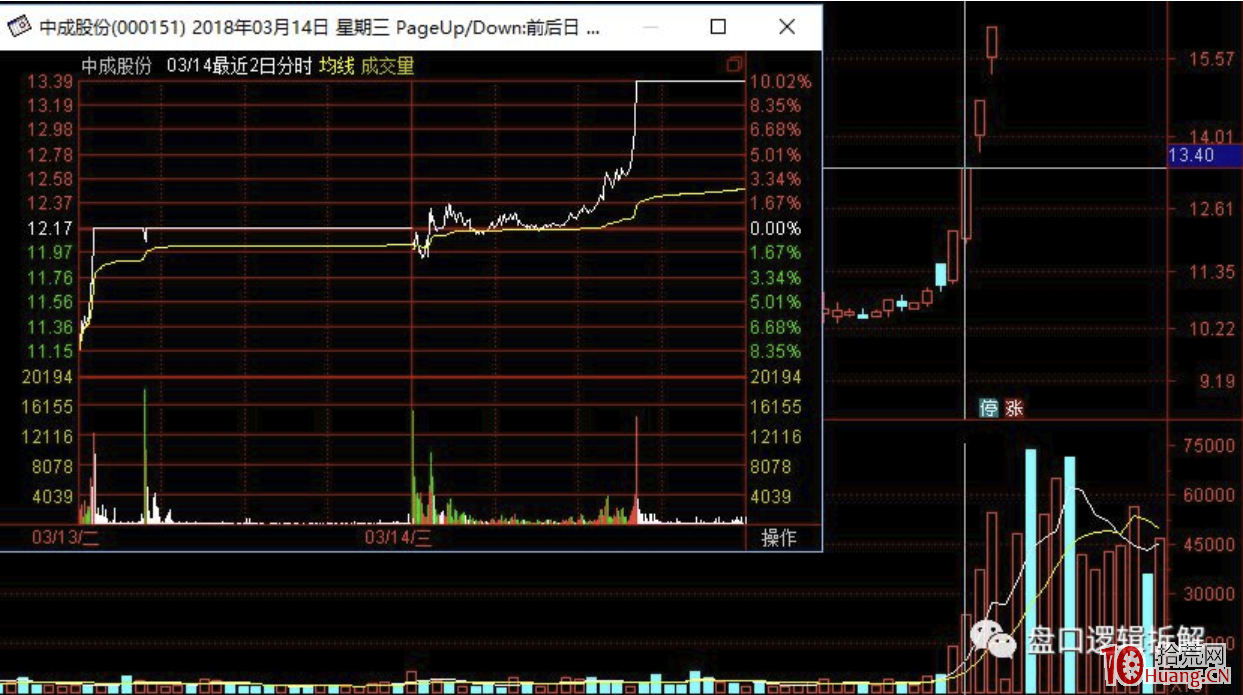Click the 11.97 price label
Viewport: 1243px width, 695px height.
click(50, 253)
